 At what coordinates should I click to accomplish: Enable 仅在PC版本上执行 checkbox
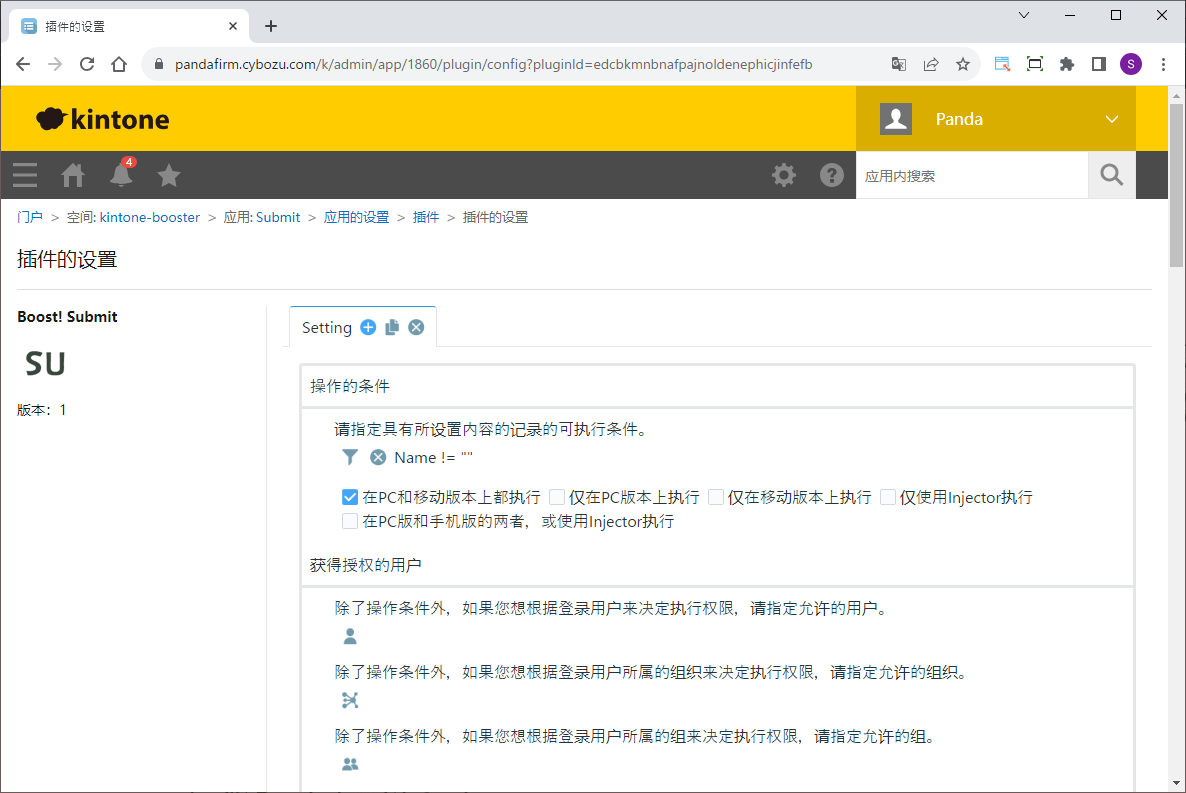[x=557, y=497]
